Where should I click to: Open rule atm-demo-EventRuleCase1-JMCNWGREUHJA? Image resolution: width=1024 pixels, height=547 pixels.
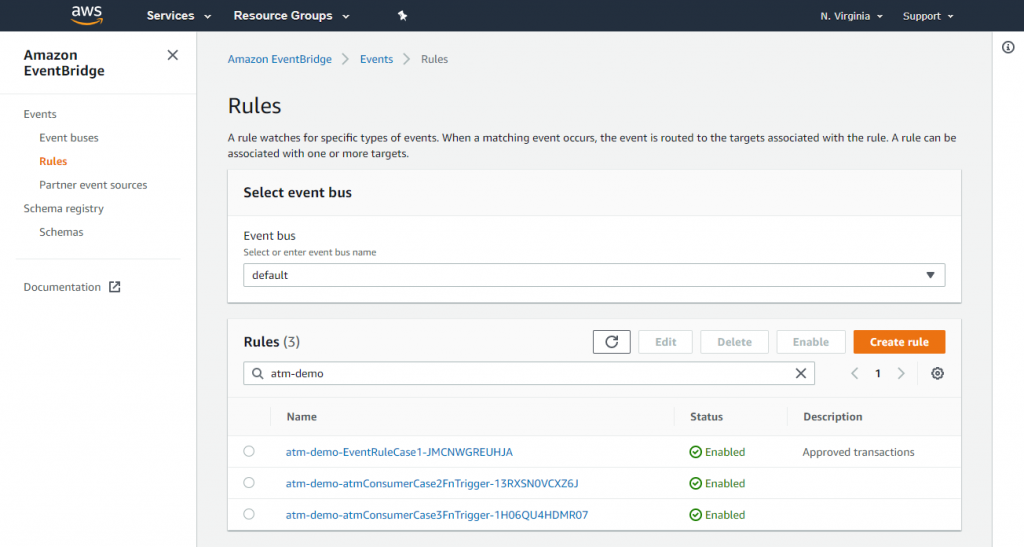[399, 452]
